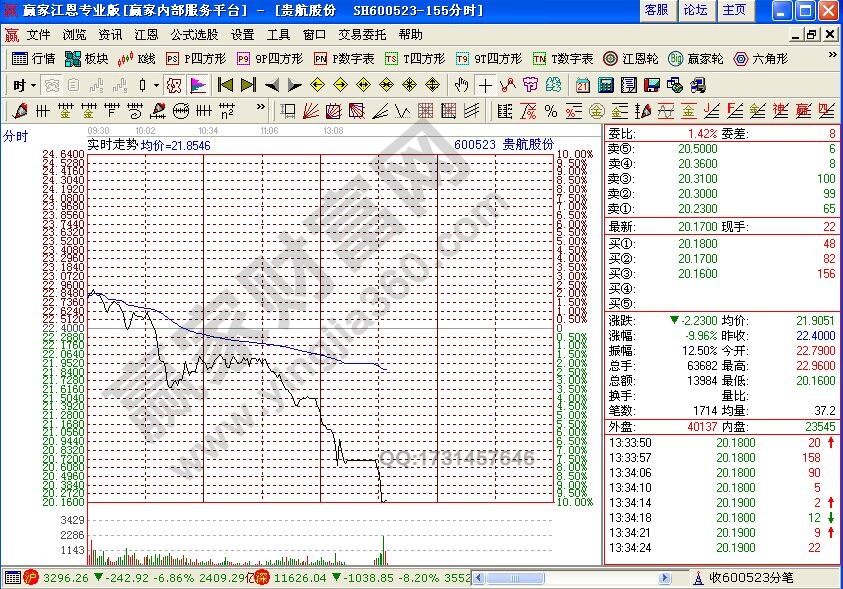The image size is (843, 589).
Task: Click the K线 candlestick chart icon
Action: tap(140, 59)
